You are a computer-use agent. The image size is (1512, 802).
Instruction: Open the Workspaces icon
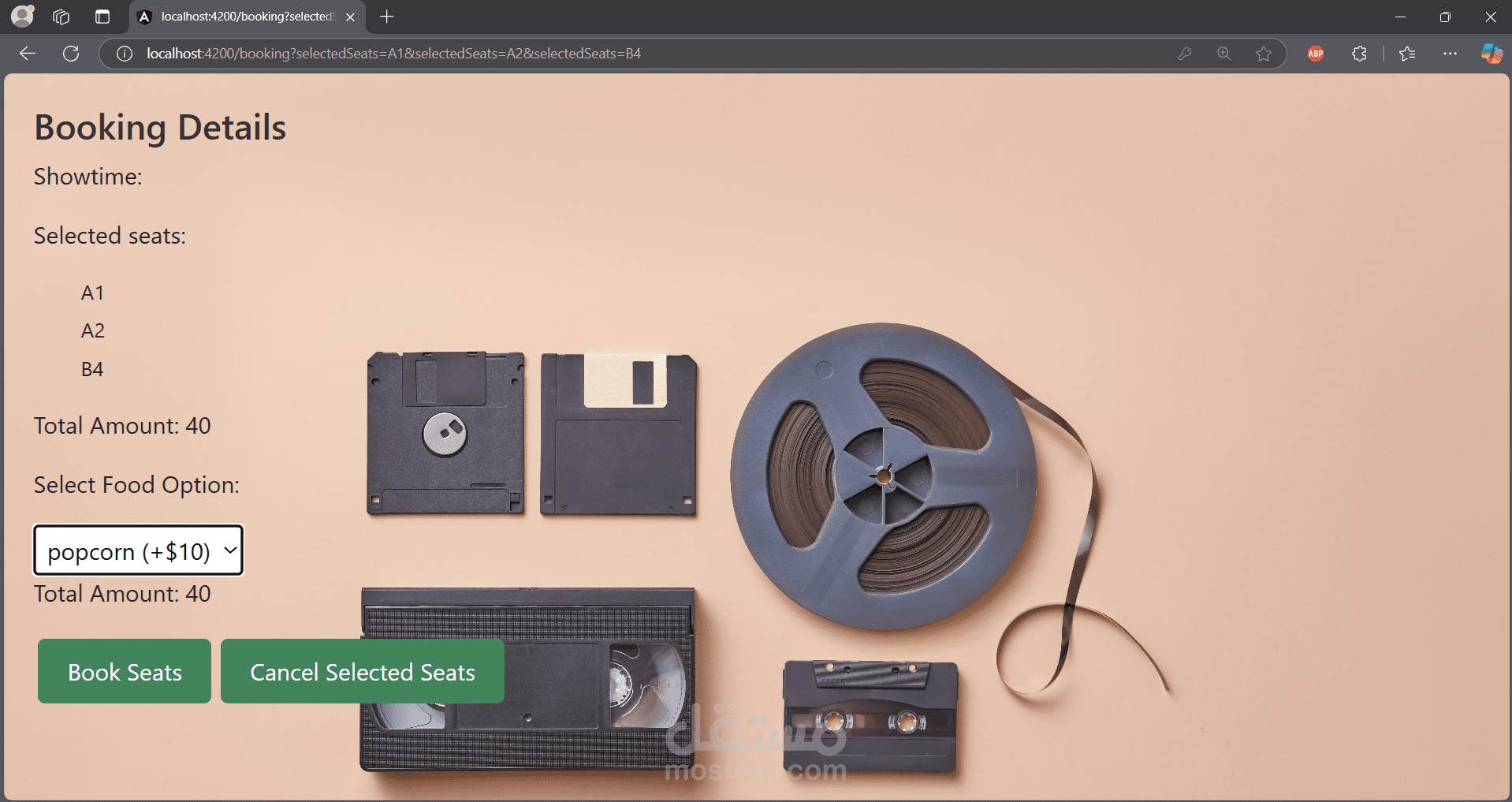(61, 17)
